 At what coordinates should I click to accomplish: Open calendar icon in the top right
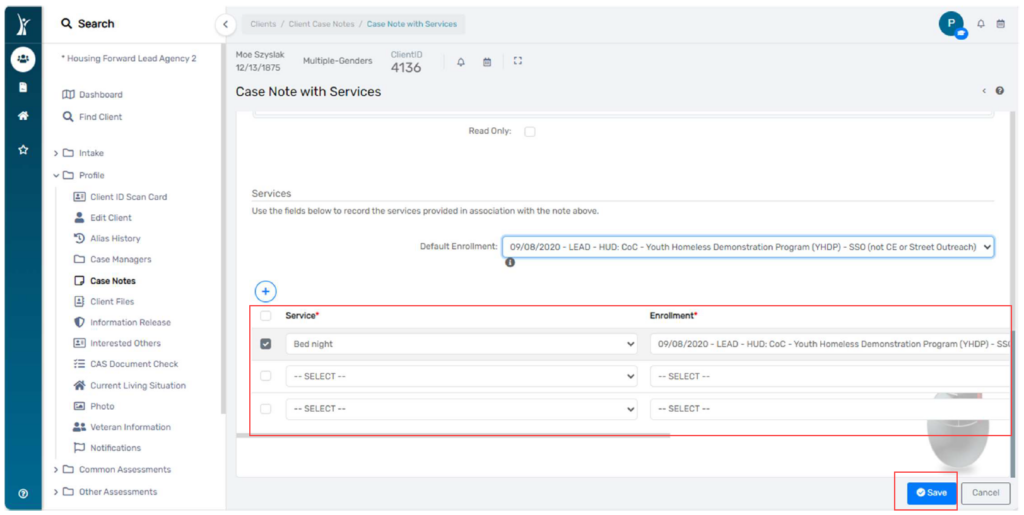(x=1000, y=23)
